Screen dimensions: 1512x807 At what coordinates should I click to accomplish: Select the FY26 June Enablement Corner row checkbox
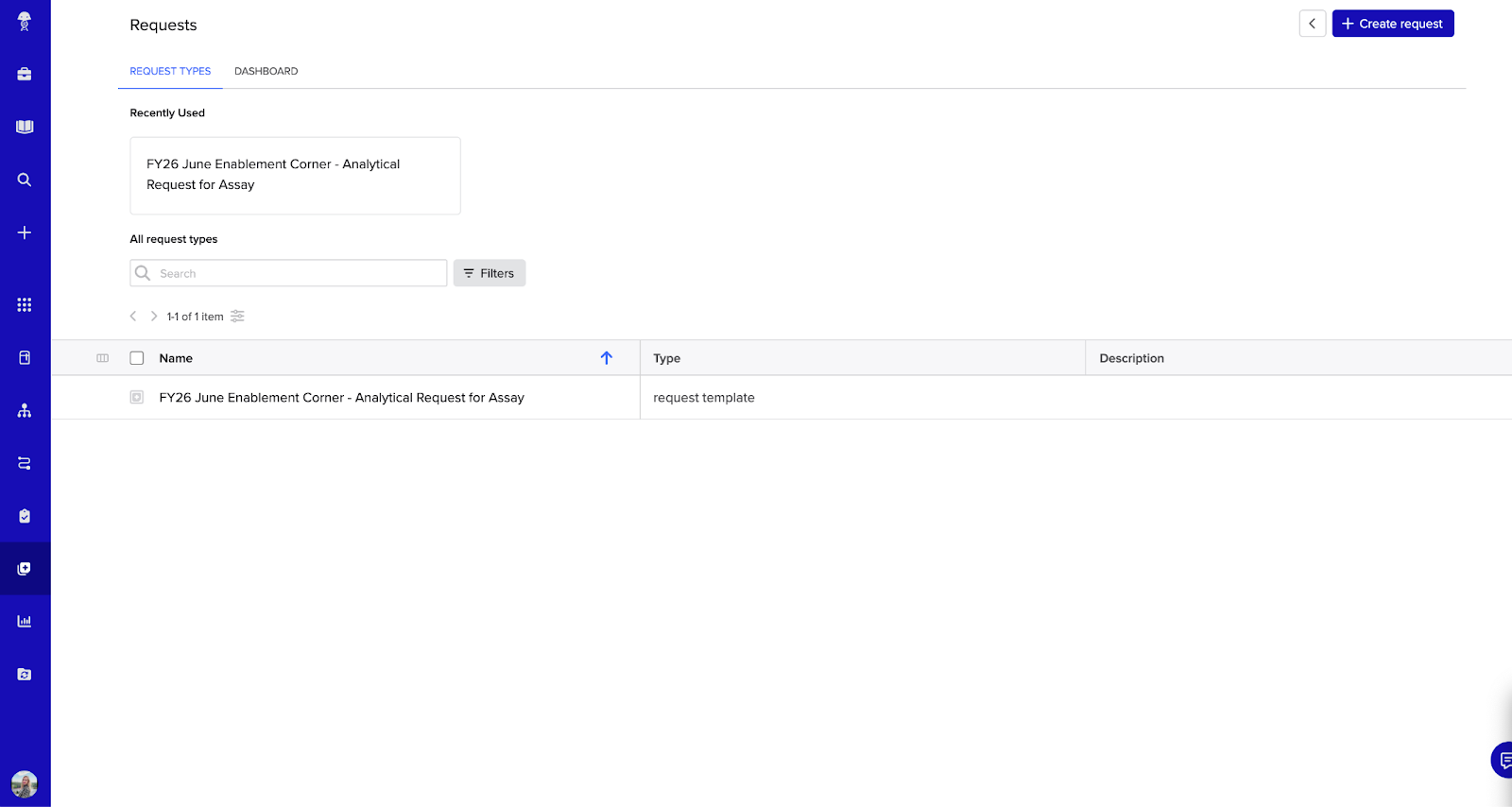[x=137, y=398]
